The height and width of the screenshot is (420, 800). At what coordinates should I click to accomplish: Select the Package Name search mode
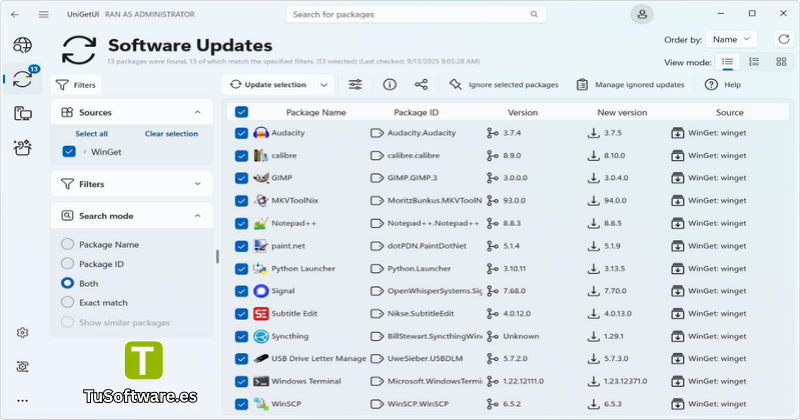(67, 244)
